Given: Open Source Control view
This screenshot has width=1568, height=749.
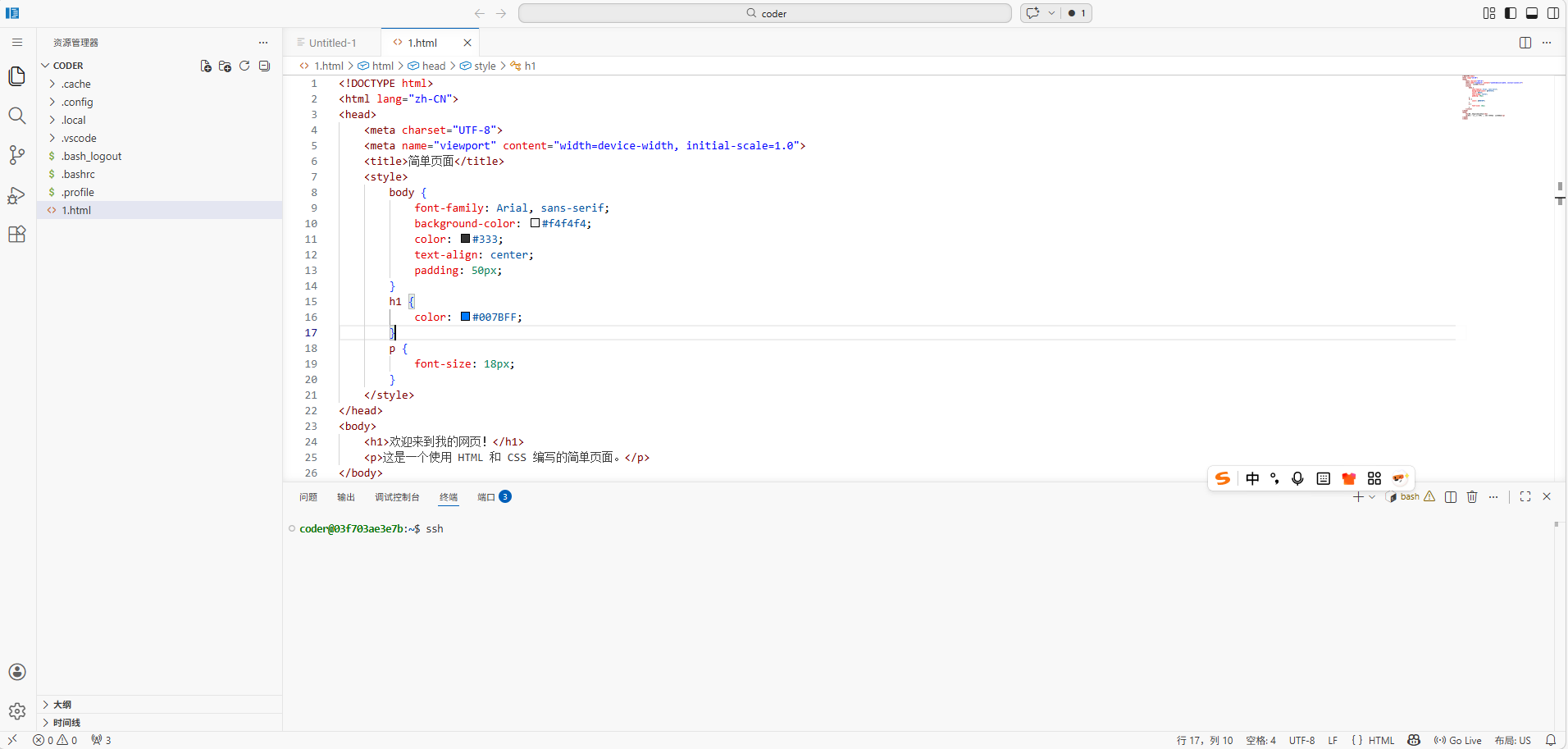Looking at the screenshot, I should click(x=16, y=155).
